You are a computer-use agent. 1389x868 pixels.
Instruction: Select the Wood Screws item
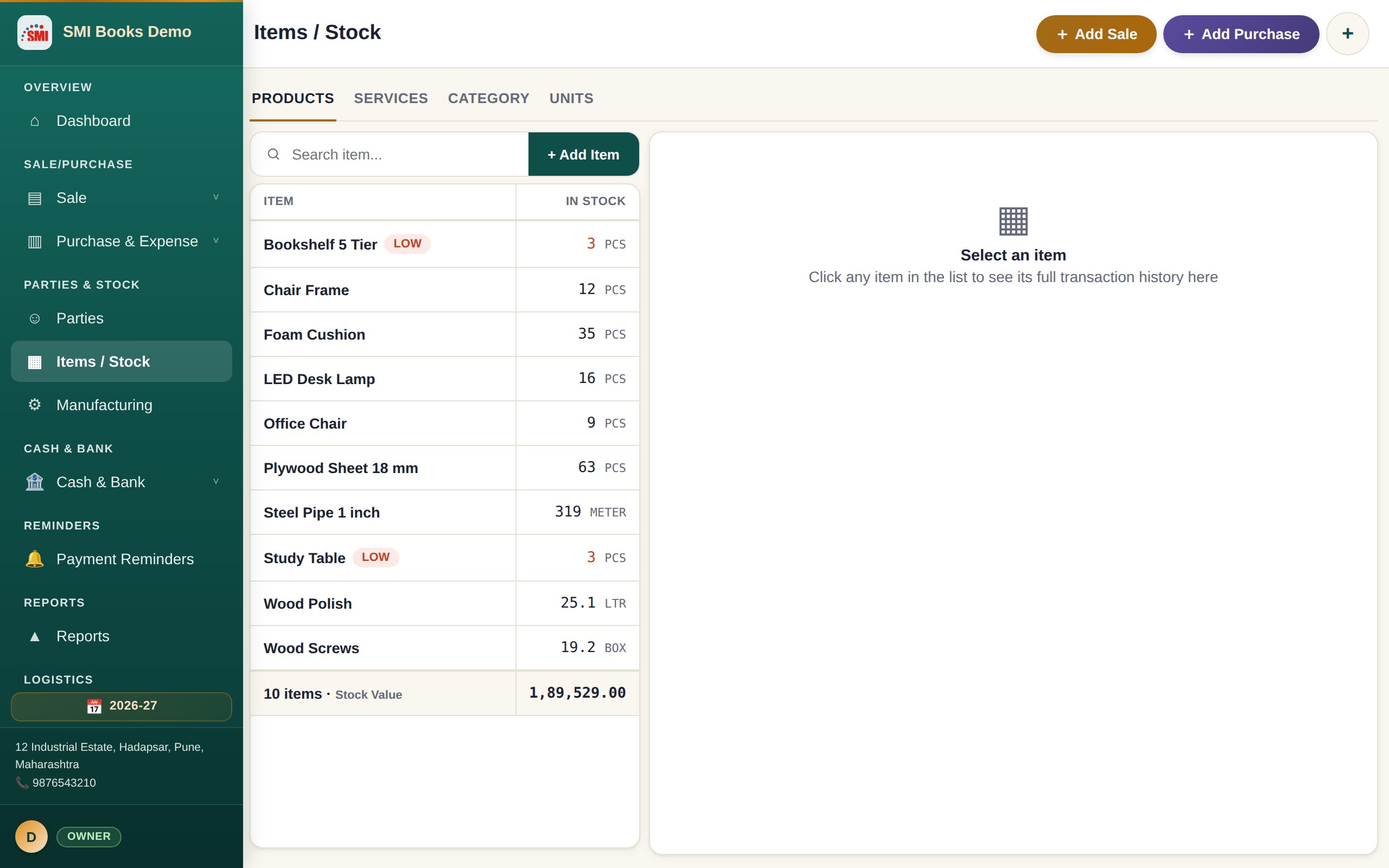tap(445, 648)
